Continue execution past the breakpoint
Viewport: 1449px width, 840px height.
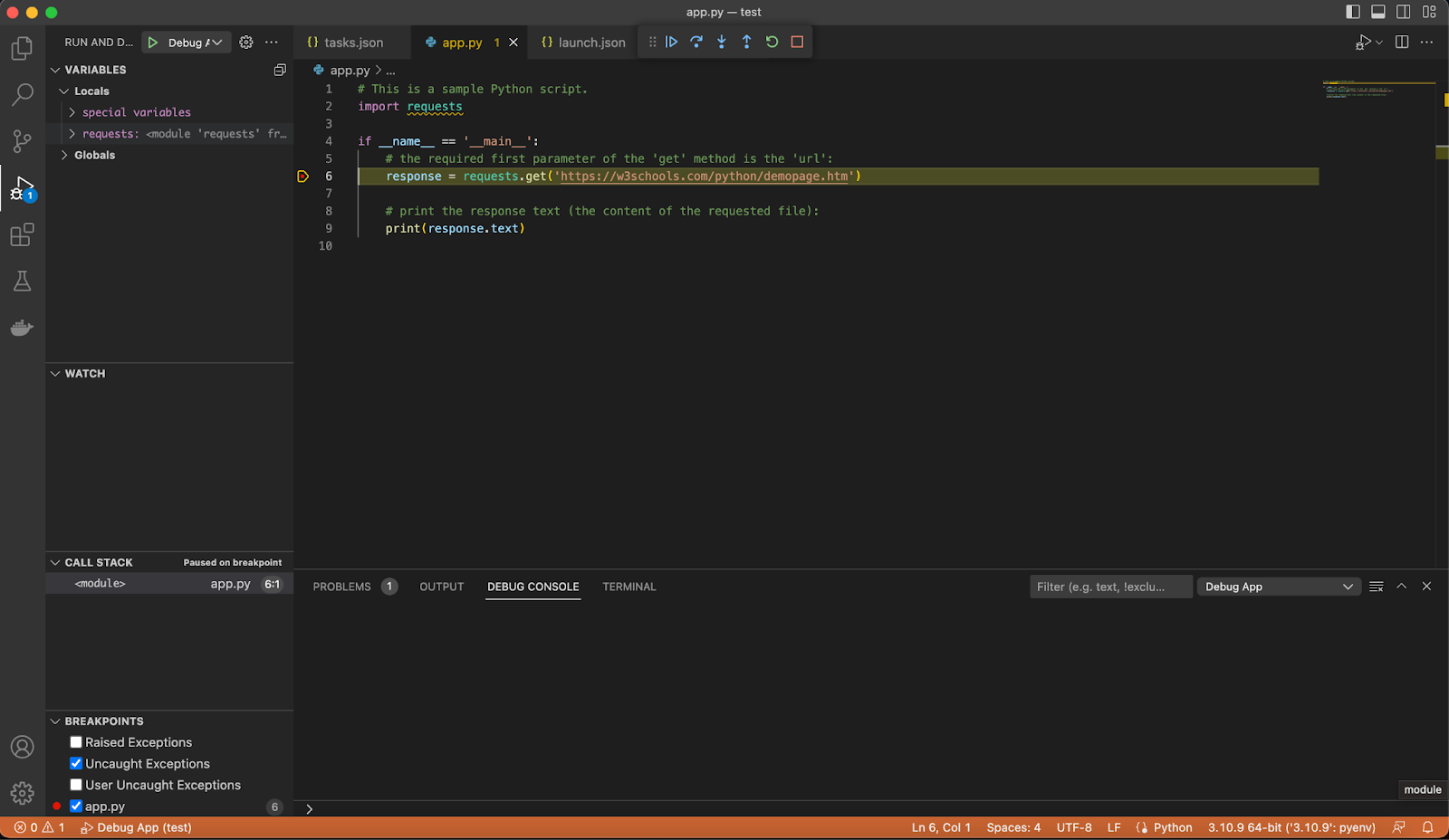coord(671,42)
